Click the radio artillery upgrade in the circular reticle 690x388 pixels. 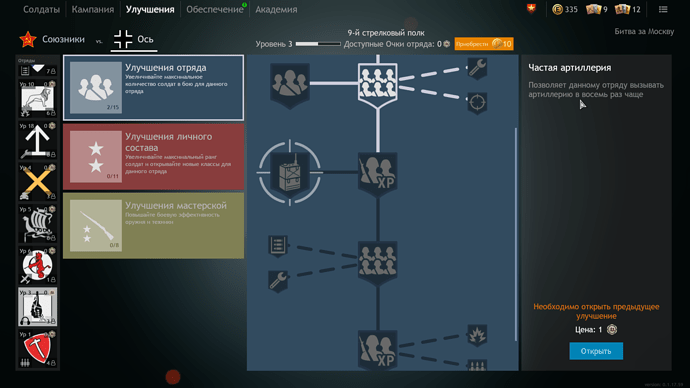point(290,172)
